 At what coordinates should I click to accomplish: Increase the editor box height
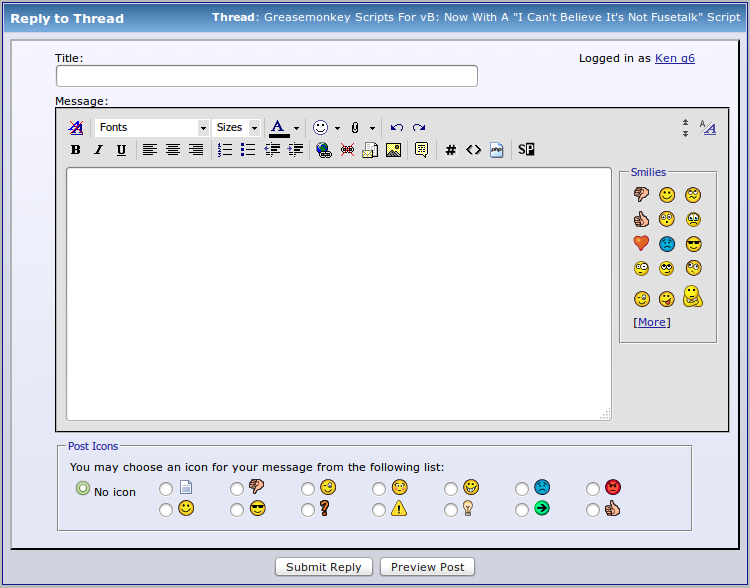[x=685, y=133]
